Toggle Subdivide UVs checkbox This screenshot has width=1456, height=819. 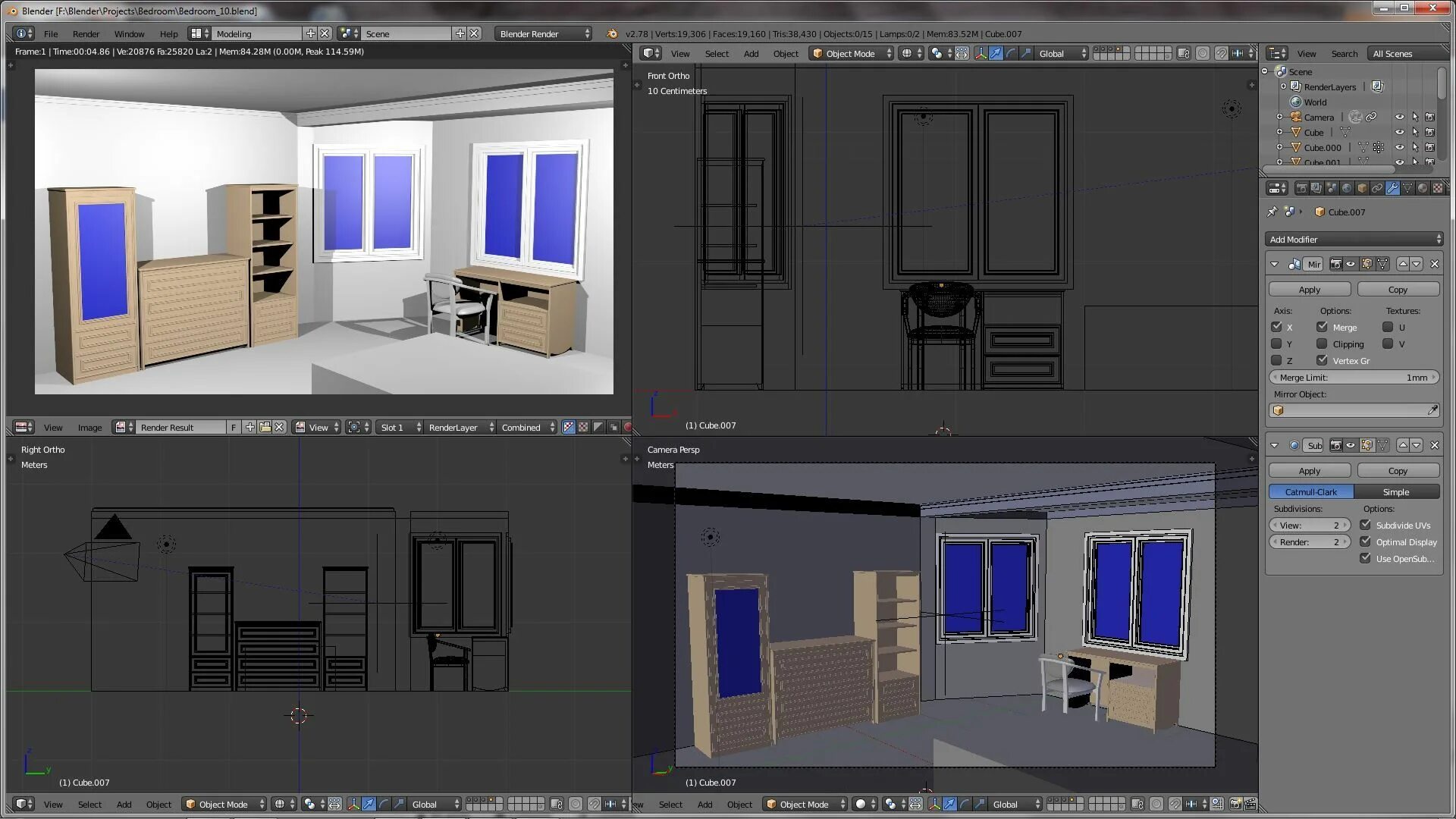1365,525
